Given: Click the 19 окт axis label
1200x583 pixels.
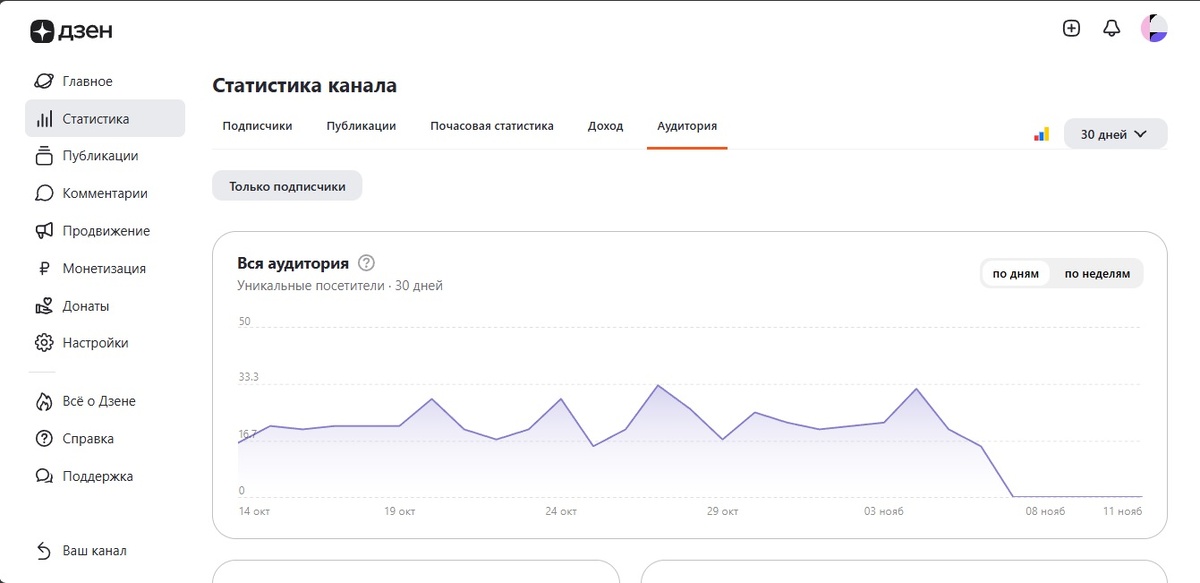Looking at the screenshot, I should coord(400,512).
